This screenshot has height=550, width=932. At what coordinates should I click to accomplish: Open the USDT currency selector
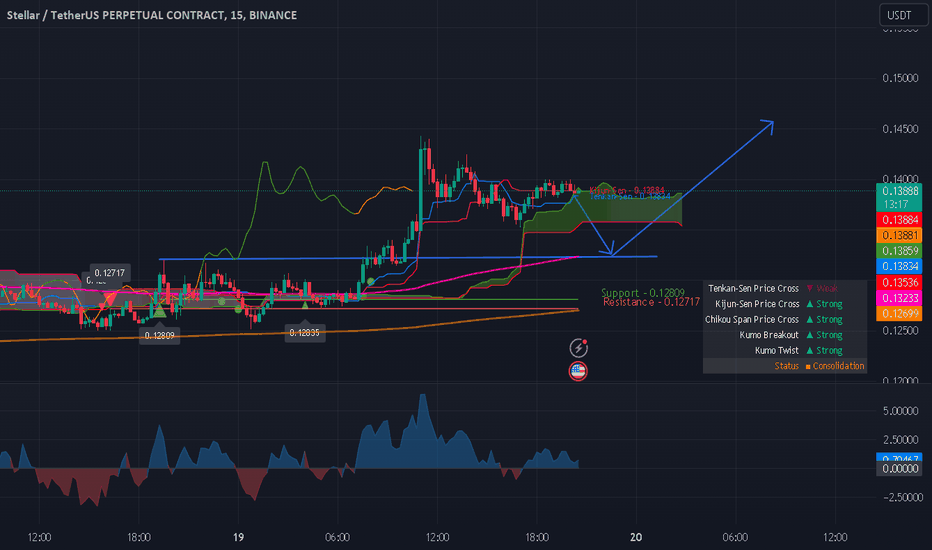coord(903,15)
